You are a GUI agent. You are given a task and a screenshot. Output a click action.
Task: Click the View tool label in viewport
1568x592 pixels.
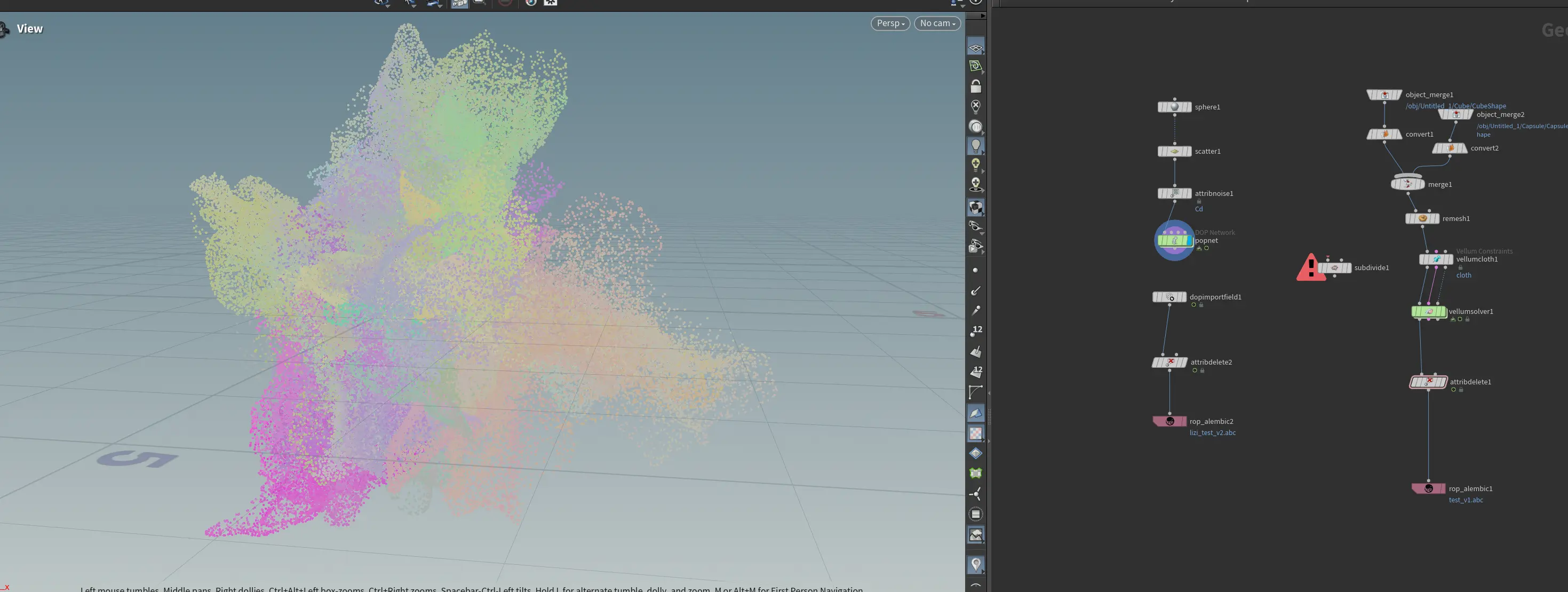(30, 29)
